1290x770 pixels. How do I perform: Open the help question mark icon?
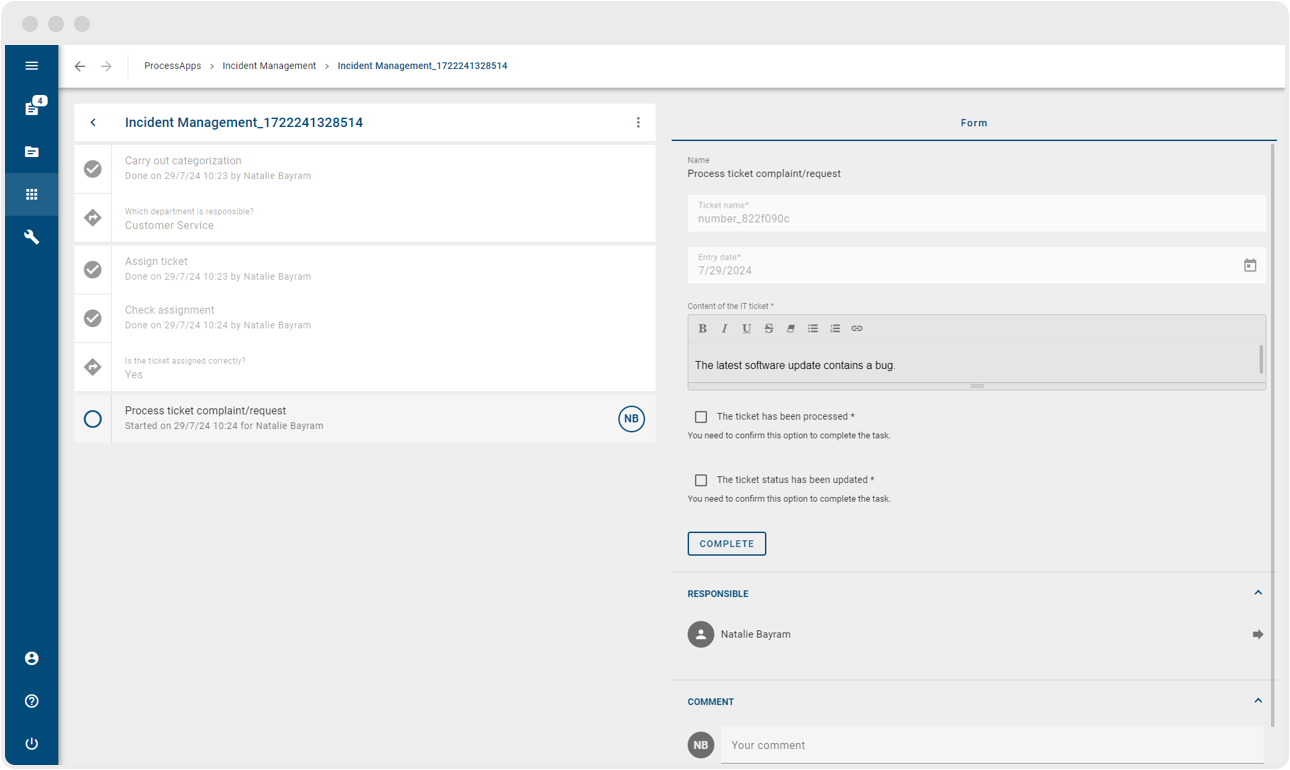point(32,701)
